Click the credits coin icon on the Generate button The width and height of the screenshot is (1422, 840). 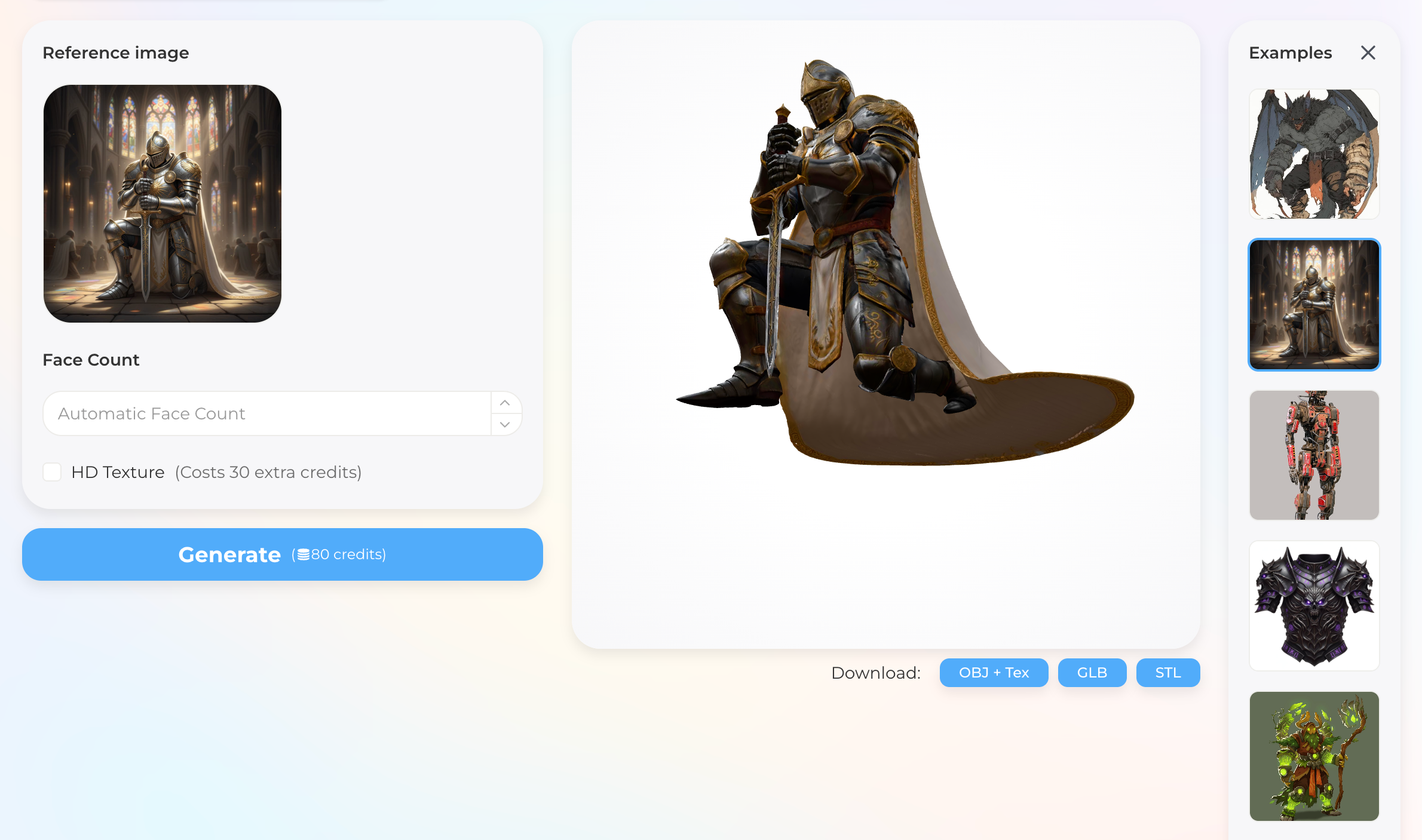coord(305,554)
